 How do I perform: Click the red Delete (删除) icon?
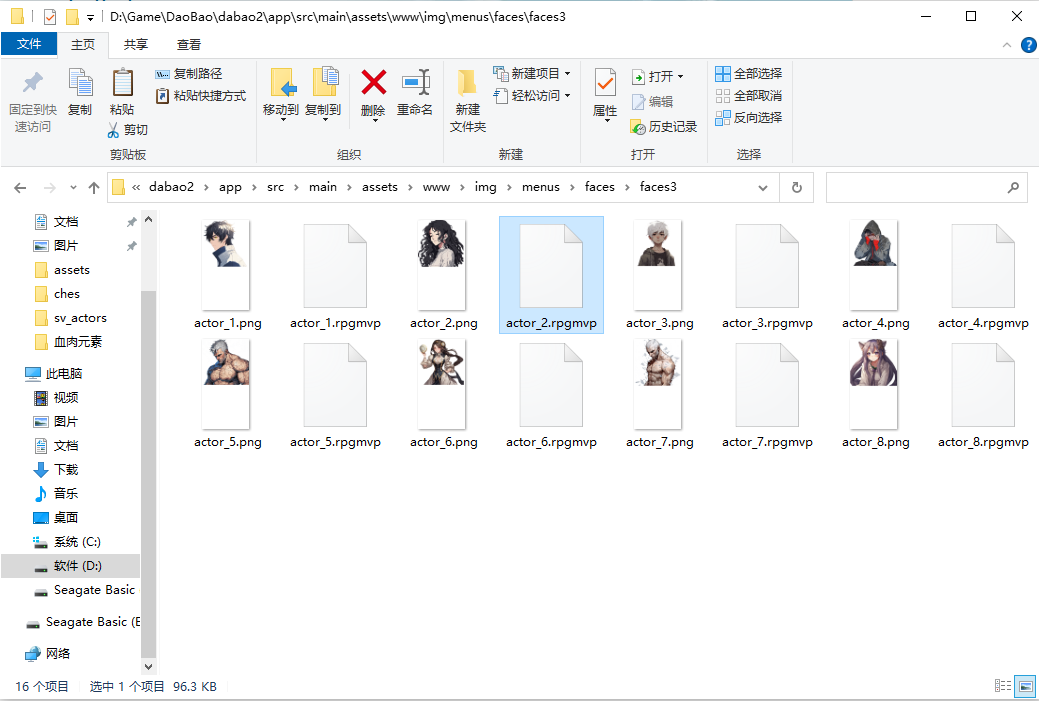(374, 83)
